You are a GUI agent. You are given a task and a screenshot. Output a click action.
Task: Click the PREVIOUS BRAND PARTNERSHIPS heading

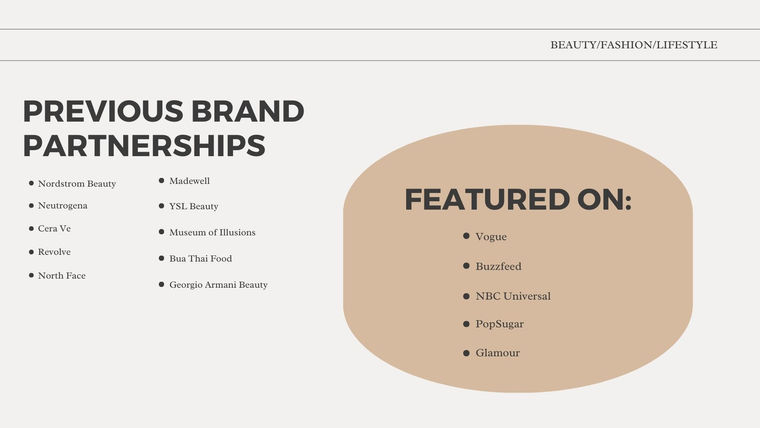(x=163, y=128)
